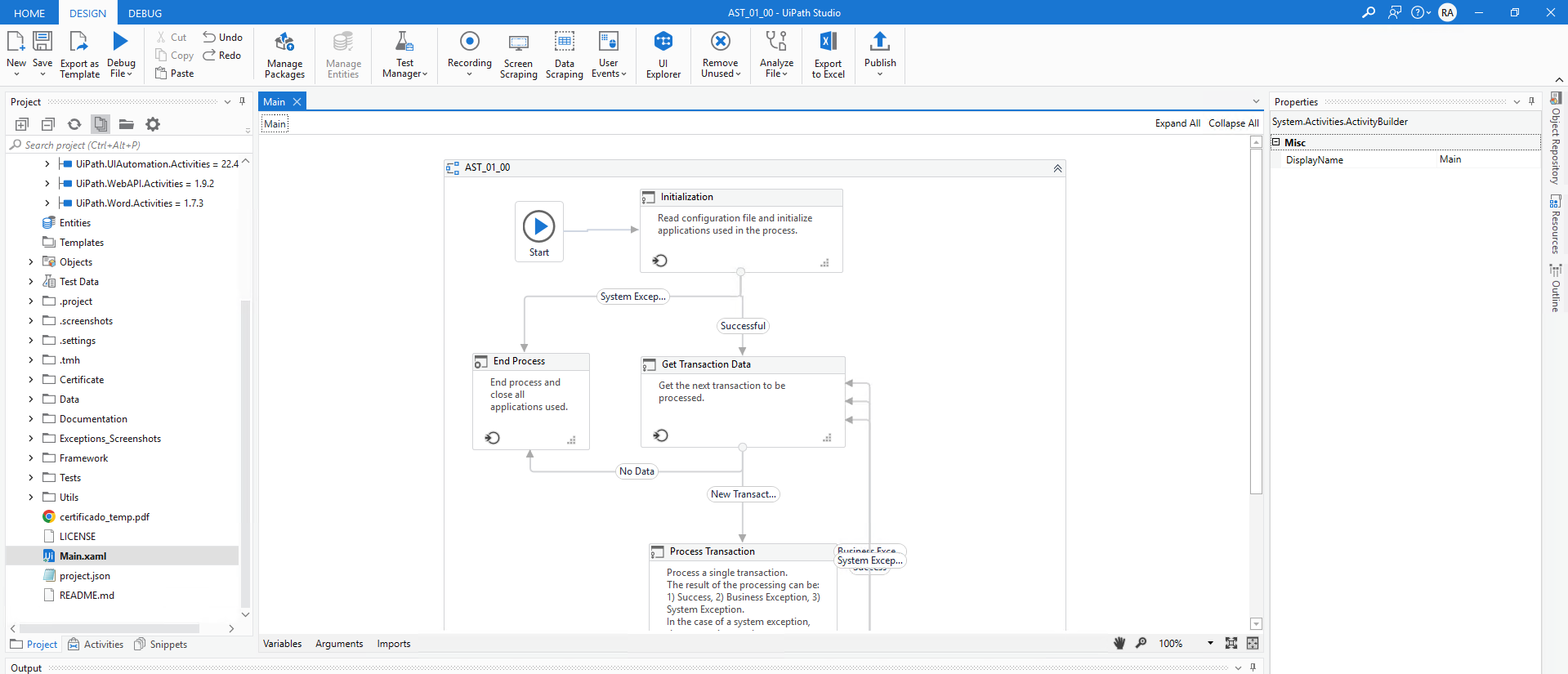The image size is (1568, 674).
Task: Open the Activities panel tab
Action: 96,645
